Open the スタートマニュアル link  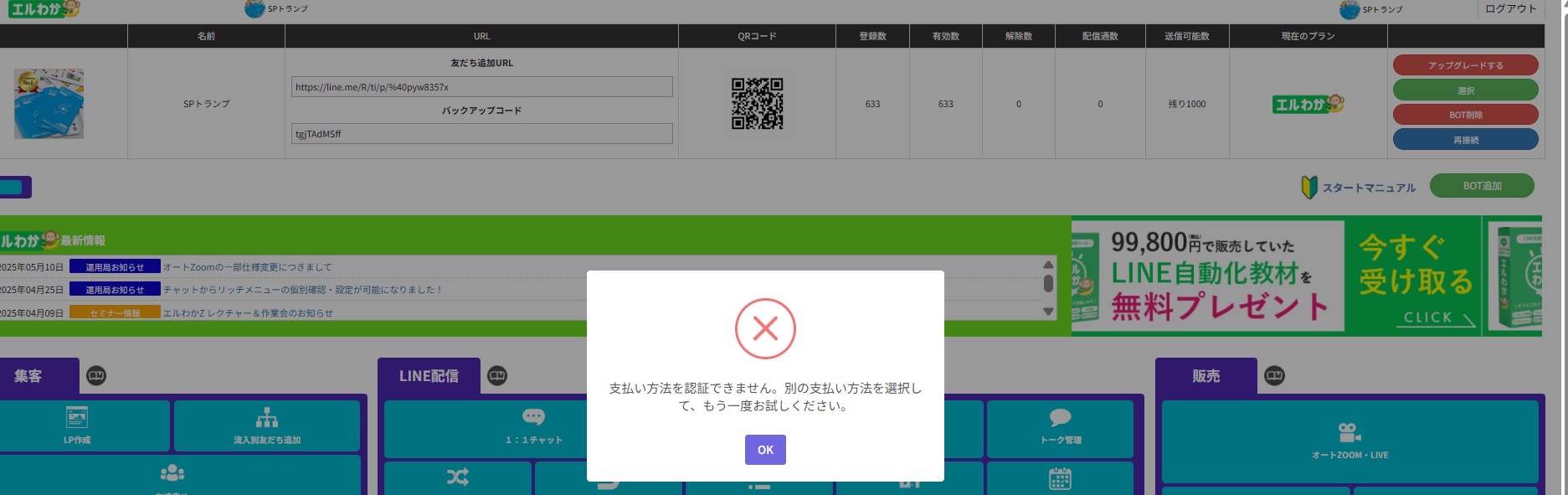point(1369,188)
